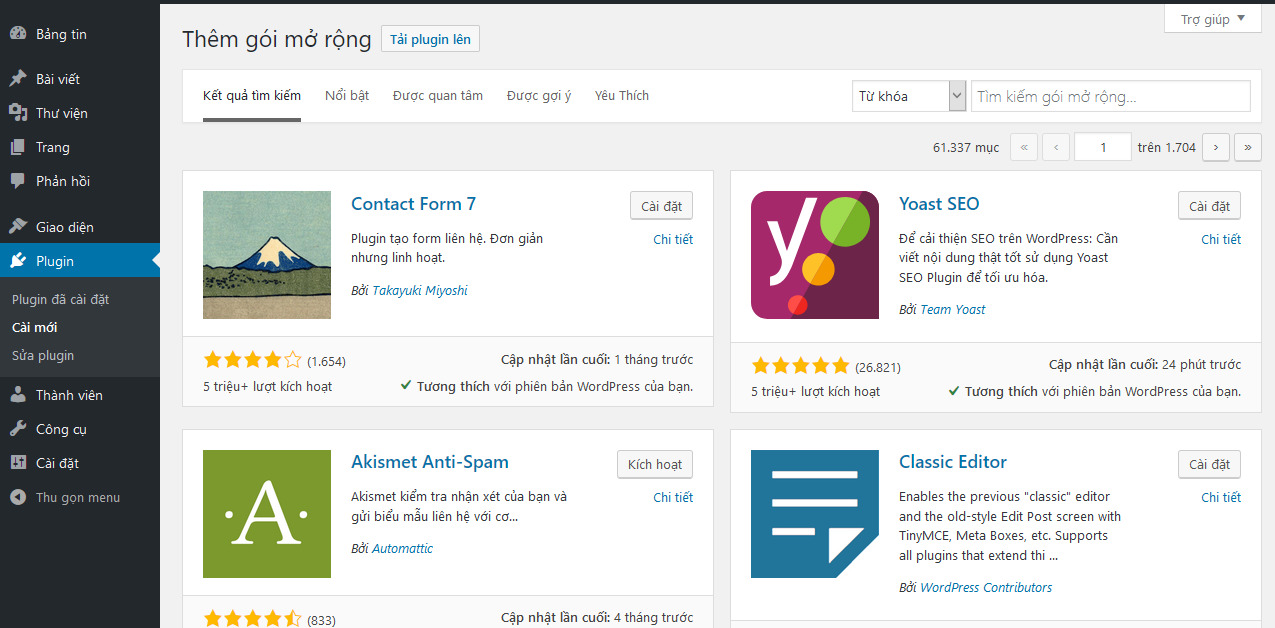The width and height of the screenshot is (1275, 628).
Task: Expand the Trợ giúp help panel
Action: click(1212, 19)
